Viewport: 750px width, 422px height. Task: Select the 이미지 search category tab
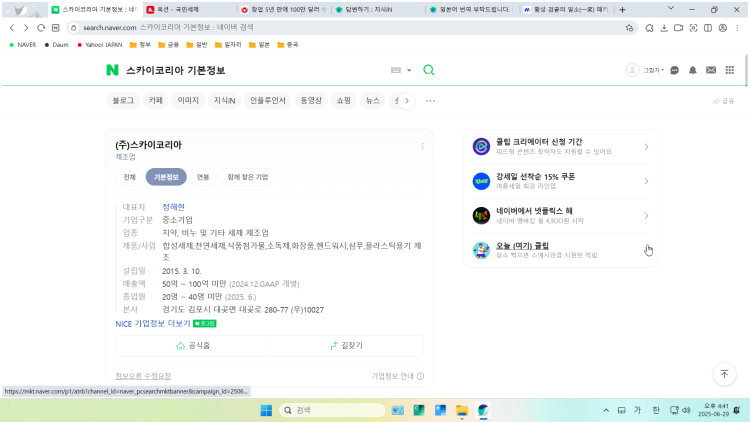(x=188, y=100)
